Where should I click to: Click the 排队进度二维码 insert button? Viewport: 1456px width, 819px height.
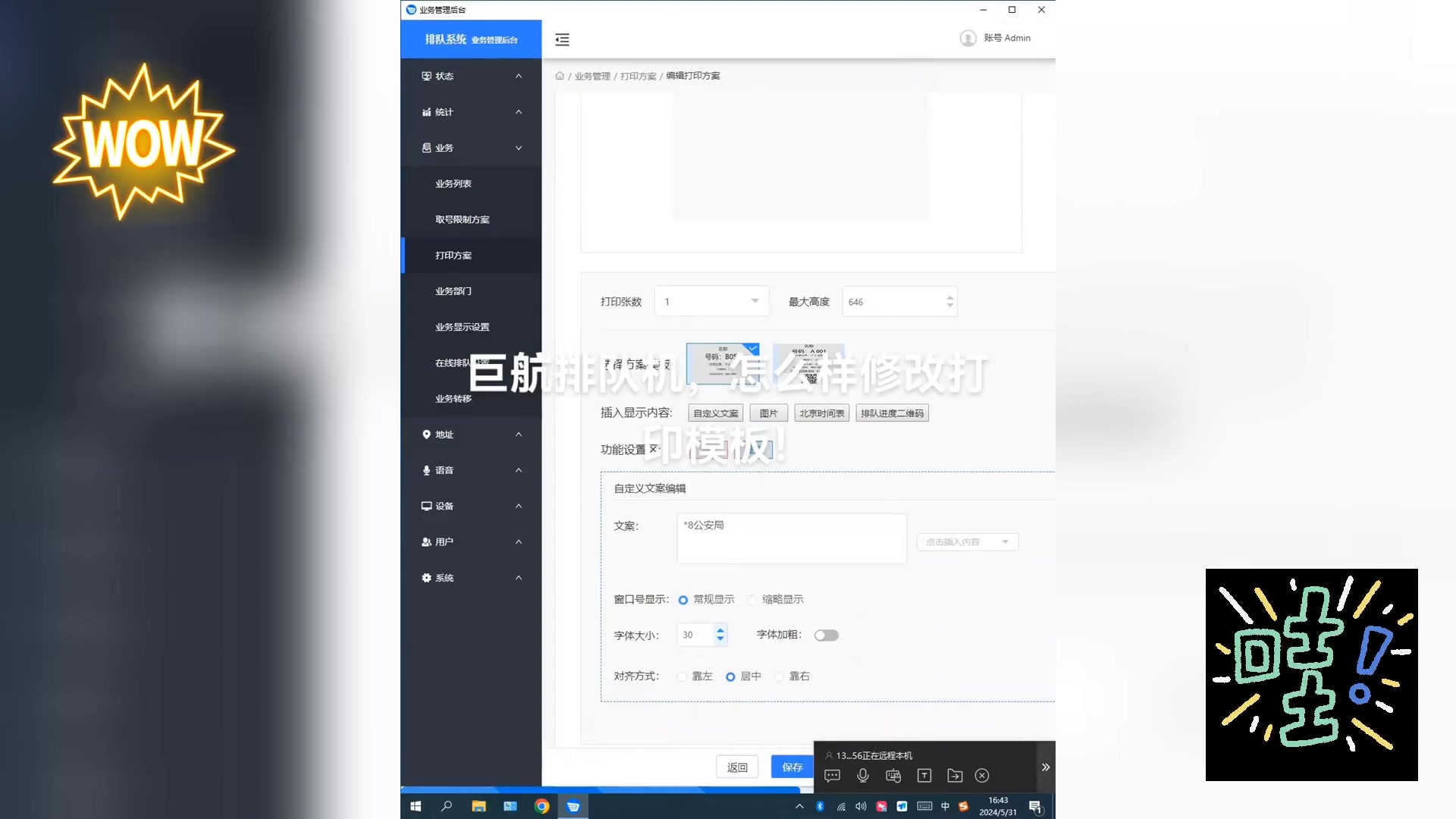point(892,413)
